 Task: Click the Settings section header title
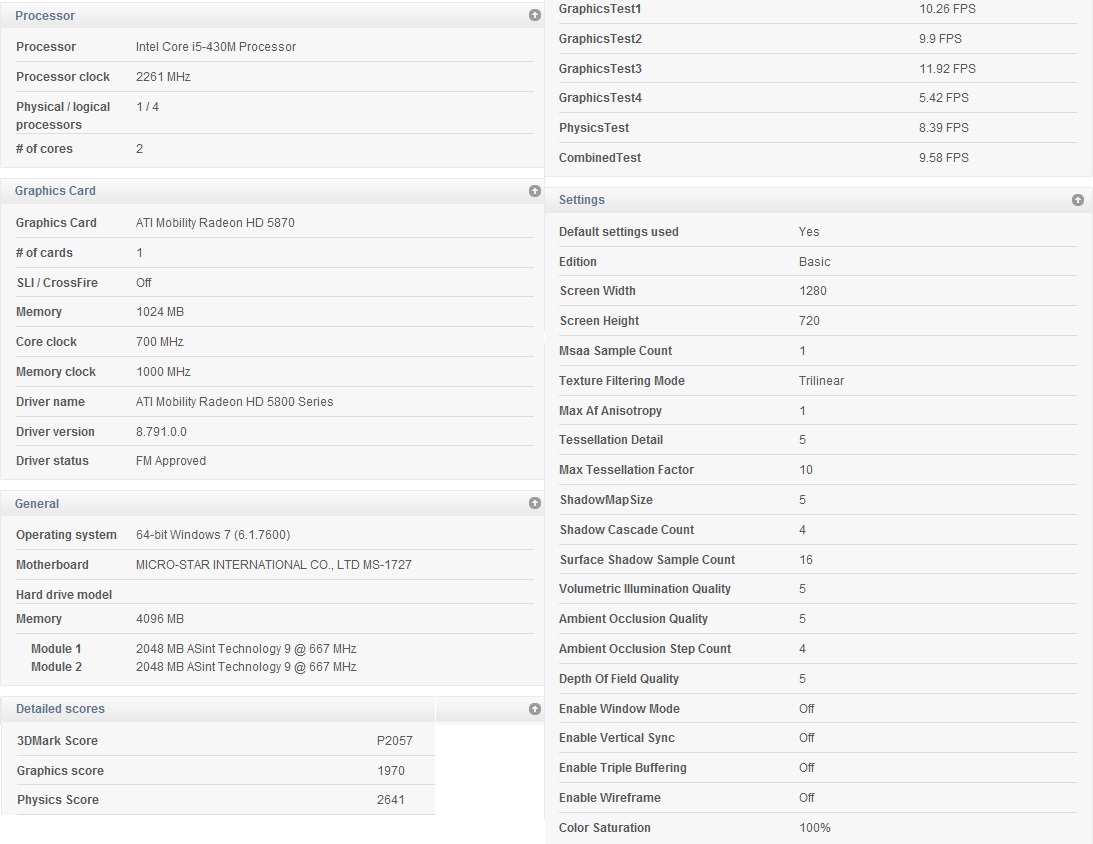click(x=581, y=200)
